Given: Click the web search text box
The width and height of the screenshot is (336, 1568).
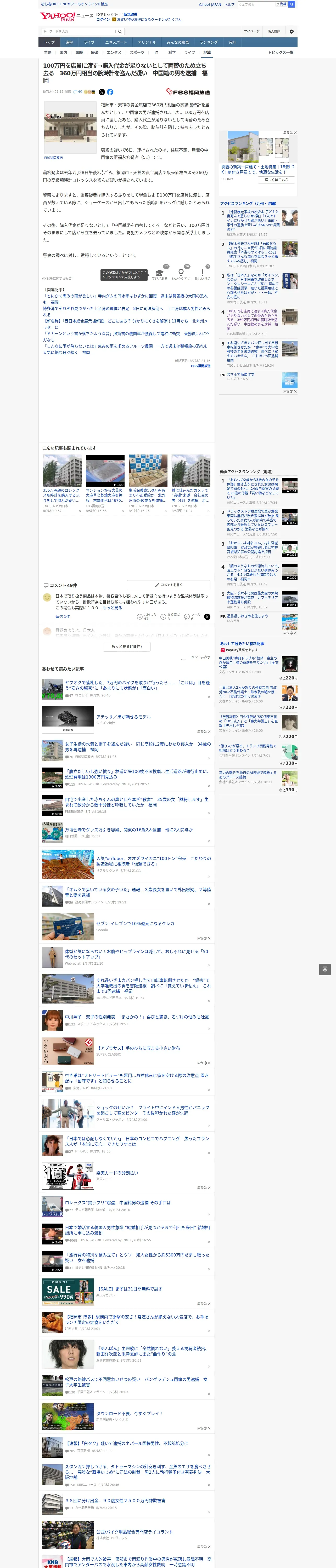Looking at the screenshot, I should [257, 4].
